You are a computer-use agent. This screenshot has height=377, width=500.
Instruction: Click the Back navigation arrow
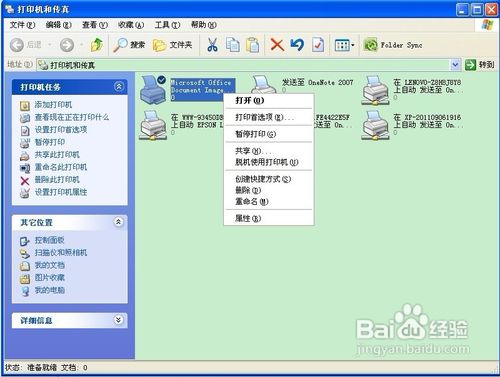(x=17, y=45)
